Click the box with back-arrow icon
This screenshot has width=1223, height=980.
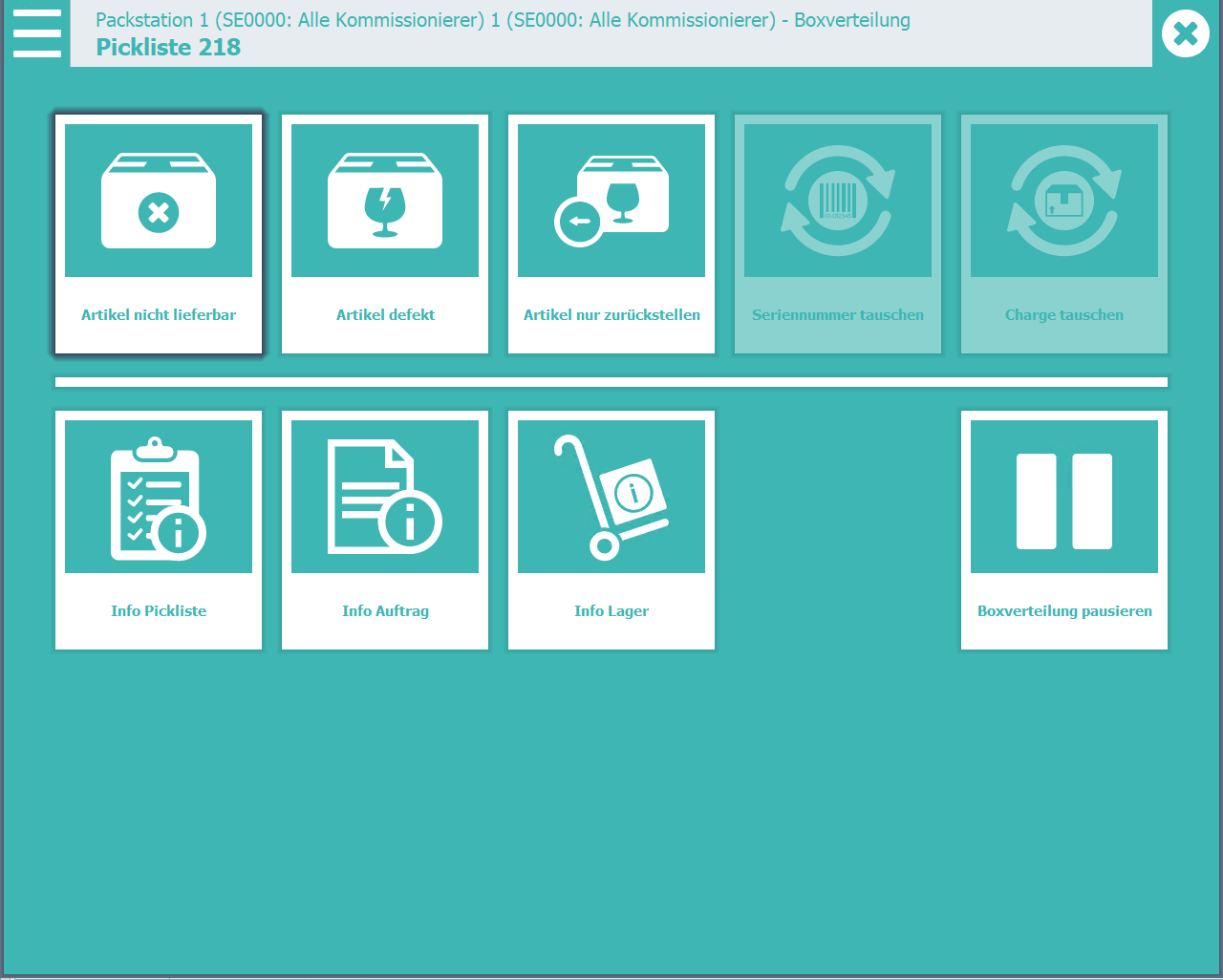[x=611, y=201]
